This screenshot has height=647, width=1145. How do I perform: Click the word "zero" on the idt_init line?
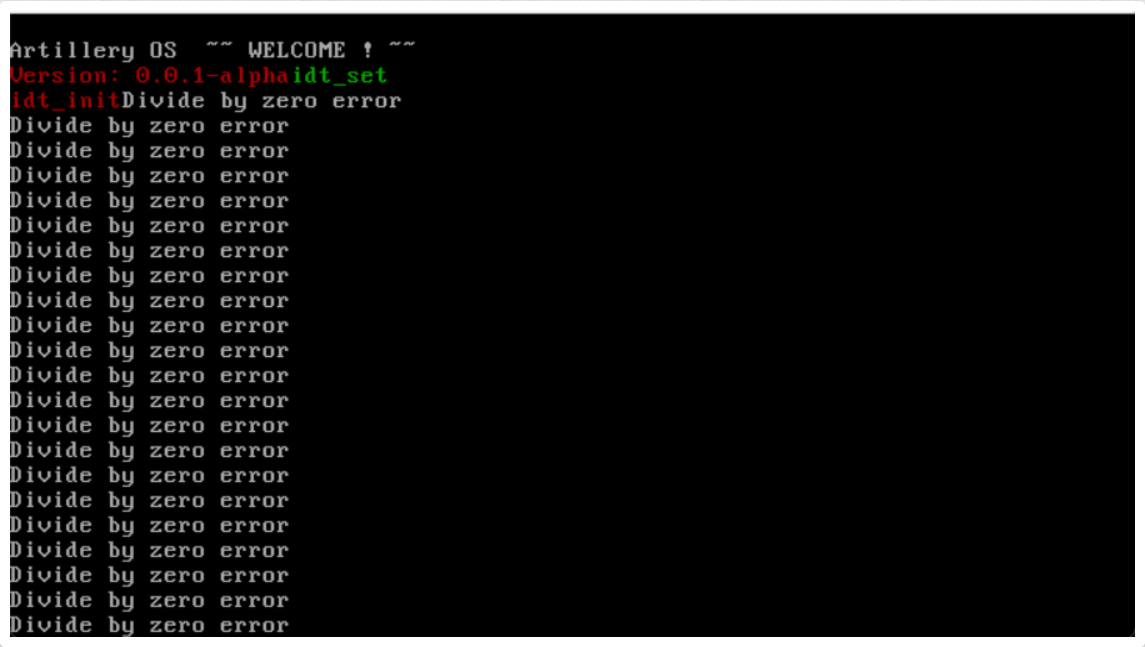[289, 102]
